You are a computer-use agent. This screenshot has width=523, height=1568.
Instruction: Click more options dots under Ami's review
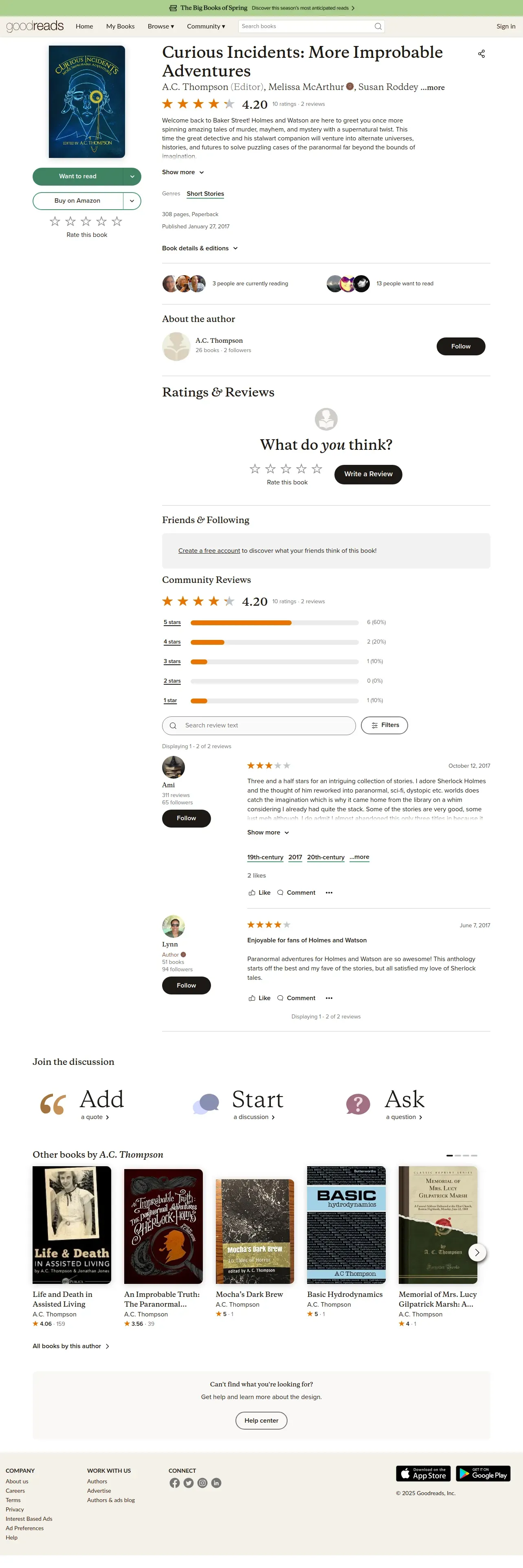pyautogui.click(x=329, y=892)
